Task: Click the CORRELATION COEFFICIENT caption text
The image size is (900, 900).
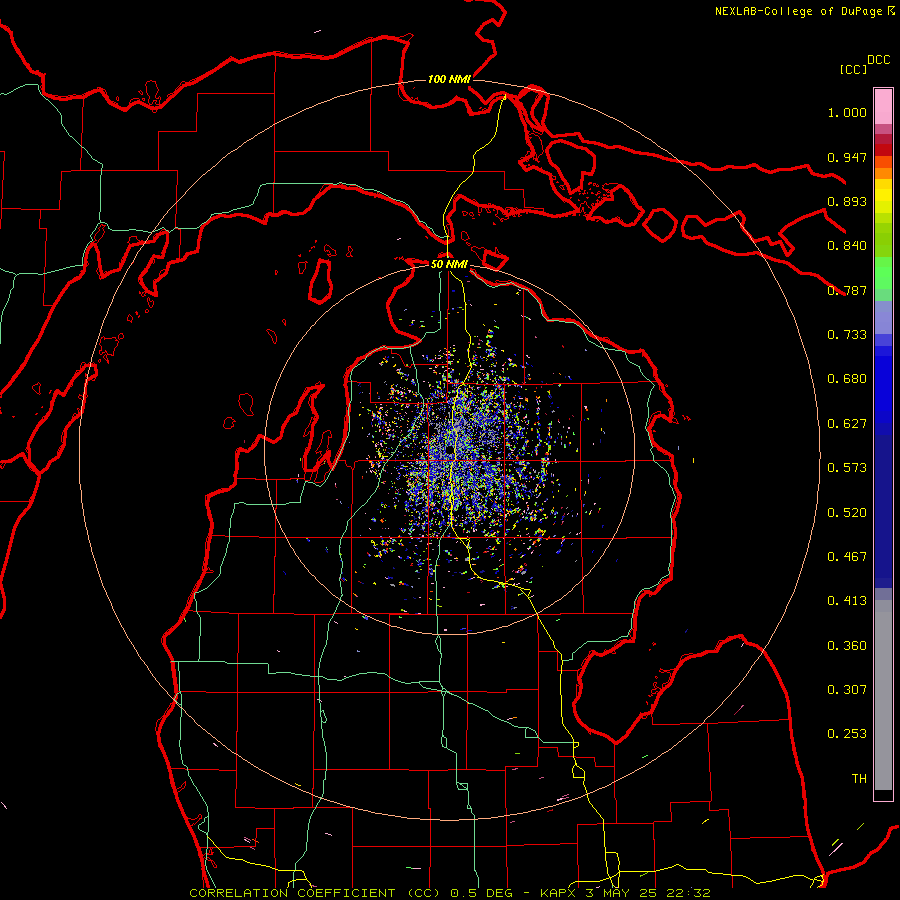Action: coord(292,893)
